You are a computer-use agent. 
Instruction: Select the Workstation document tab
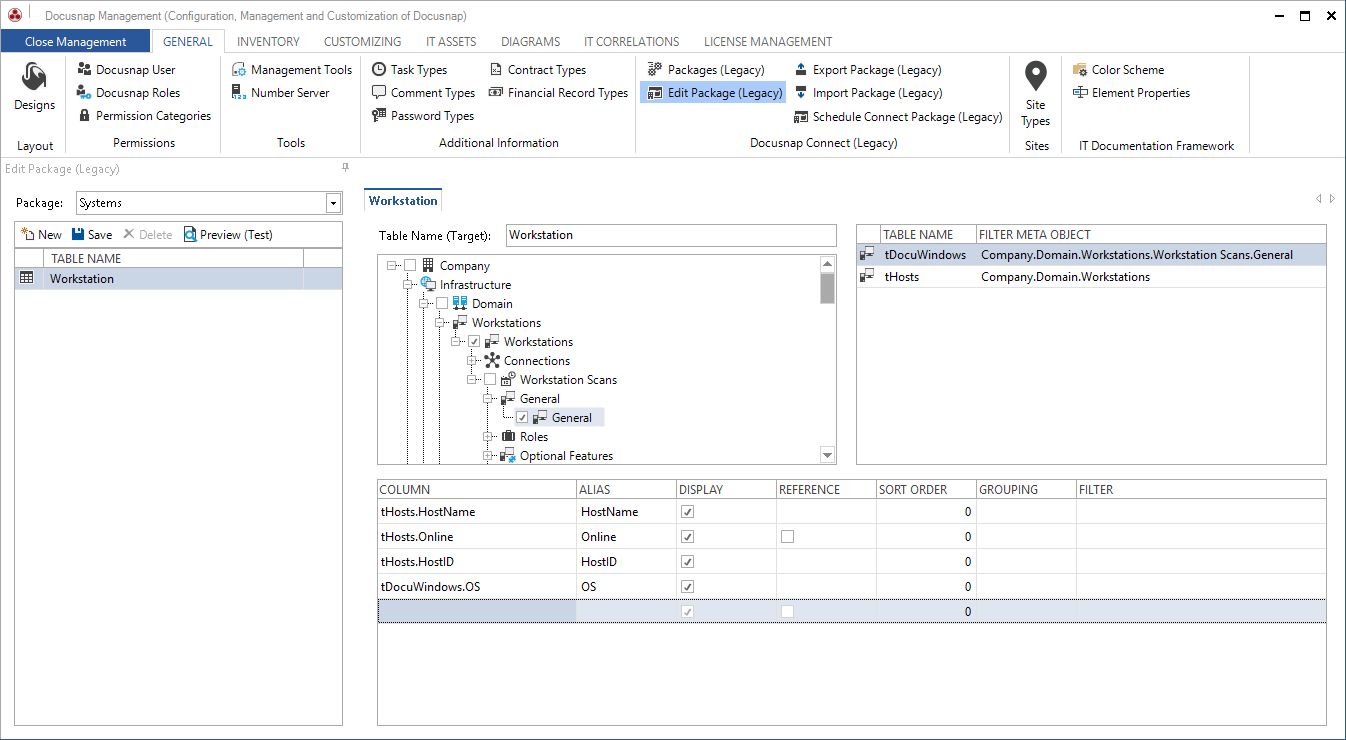click(x=403, y=201)
